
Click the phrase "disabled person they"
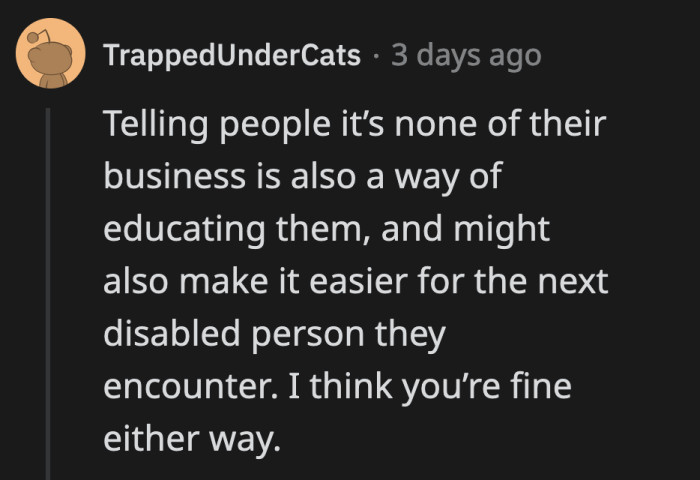pyautogui.click(x=273, y=333)
